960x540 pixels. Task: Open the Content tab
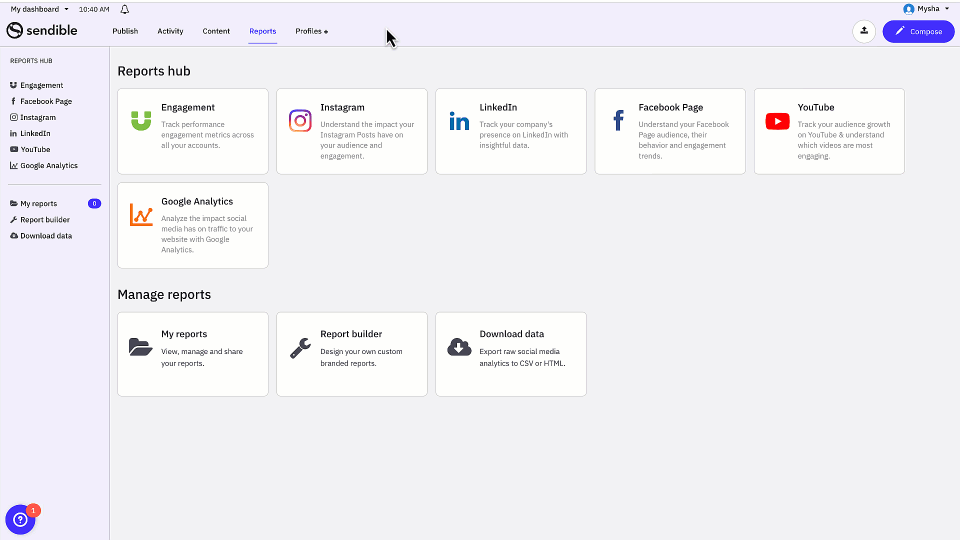(x=216, y=31)
